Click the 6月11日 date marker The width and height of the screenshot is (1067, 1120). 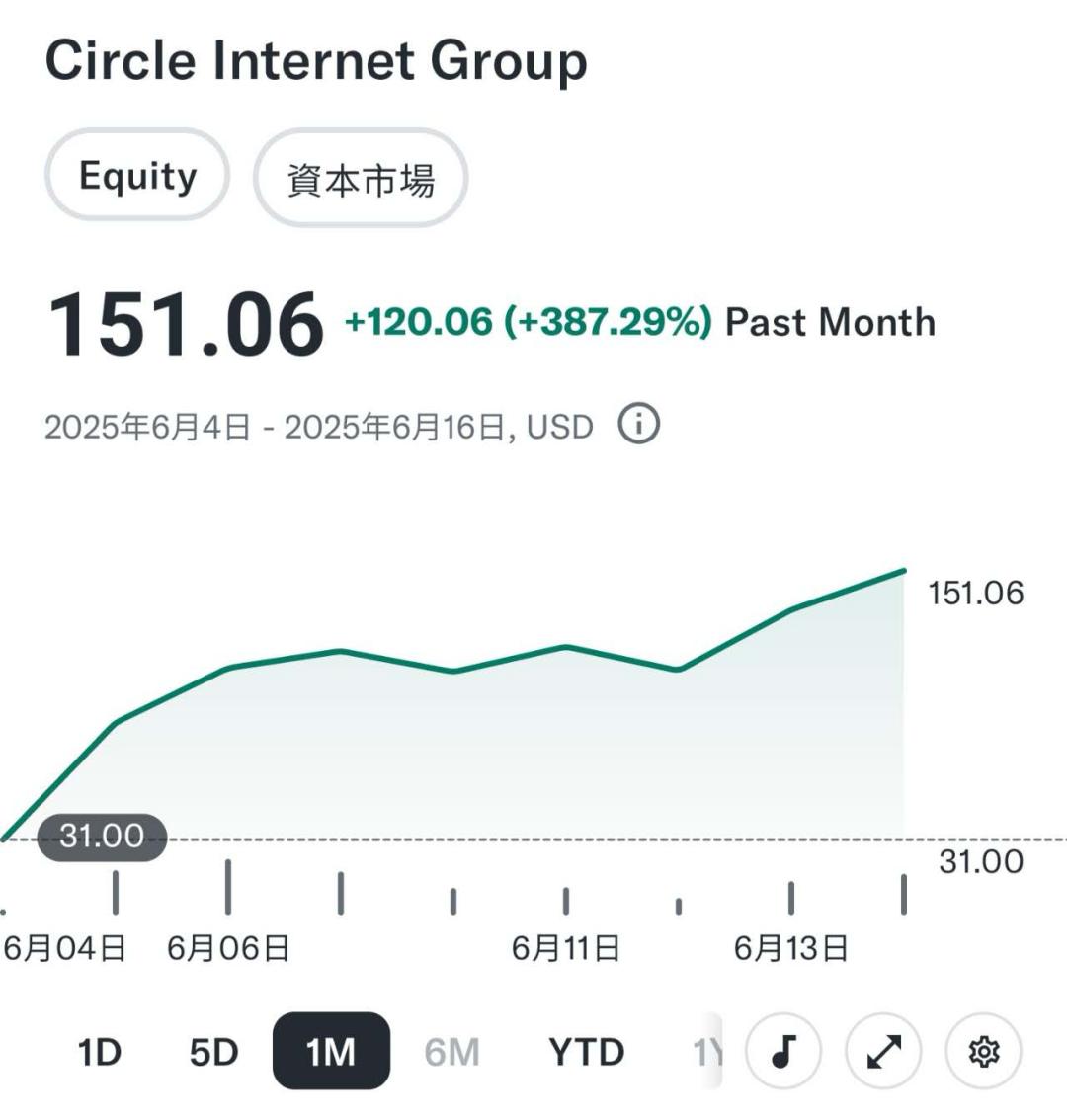click(565, 948)
